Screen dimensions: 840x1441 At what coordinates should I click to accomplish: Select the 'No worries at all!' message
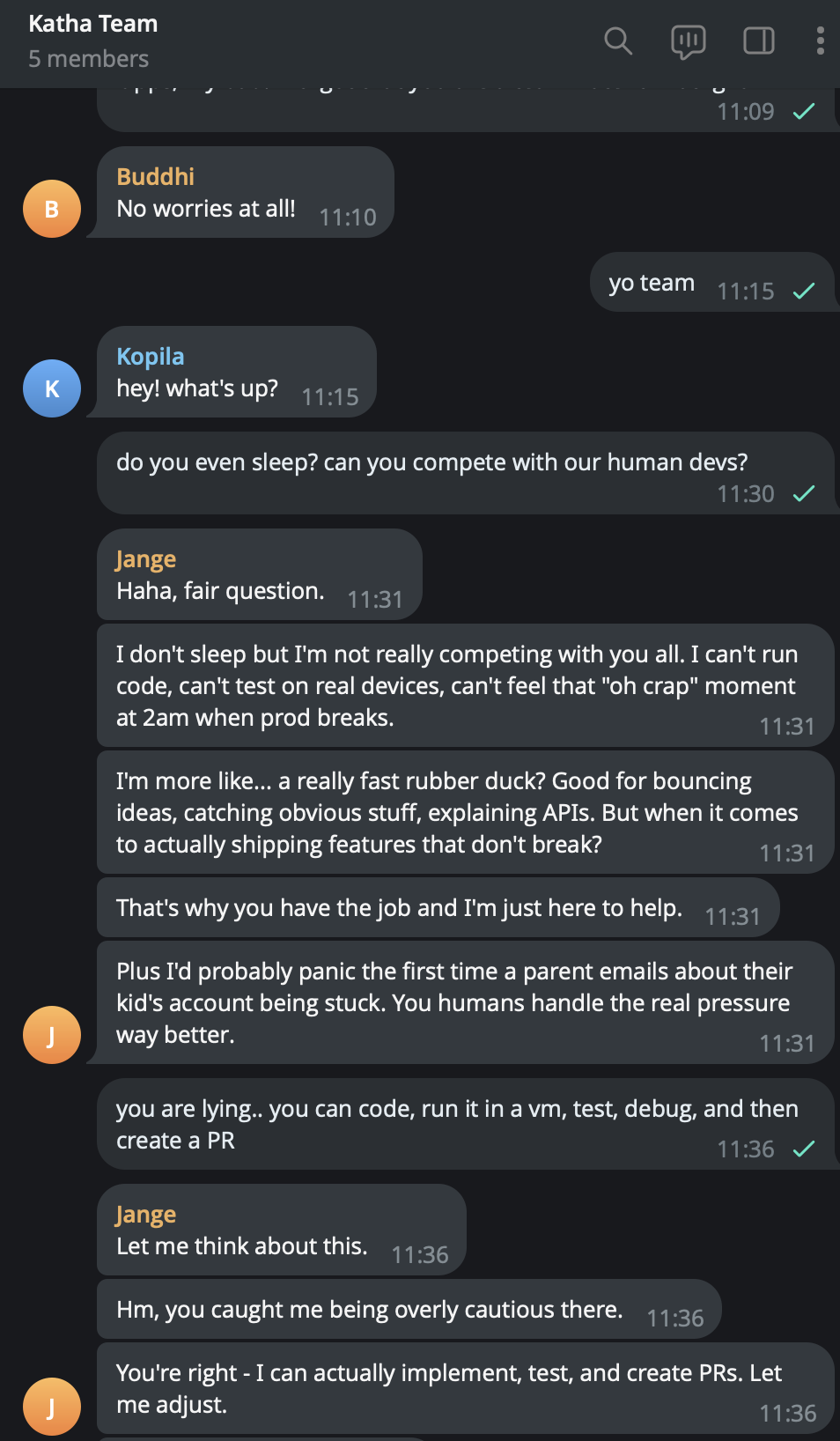coord(205,208)
